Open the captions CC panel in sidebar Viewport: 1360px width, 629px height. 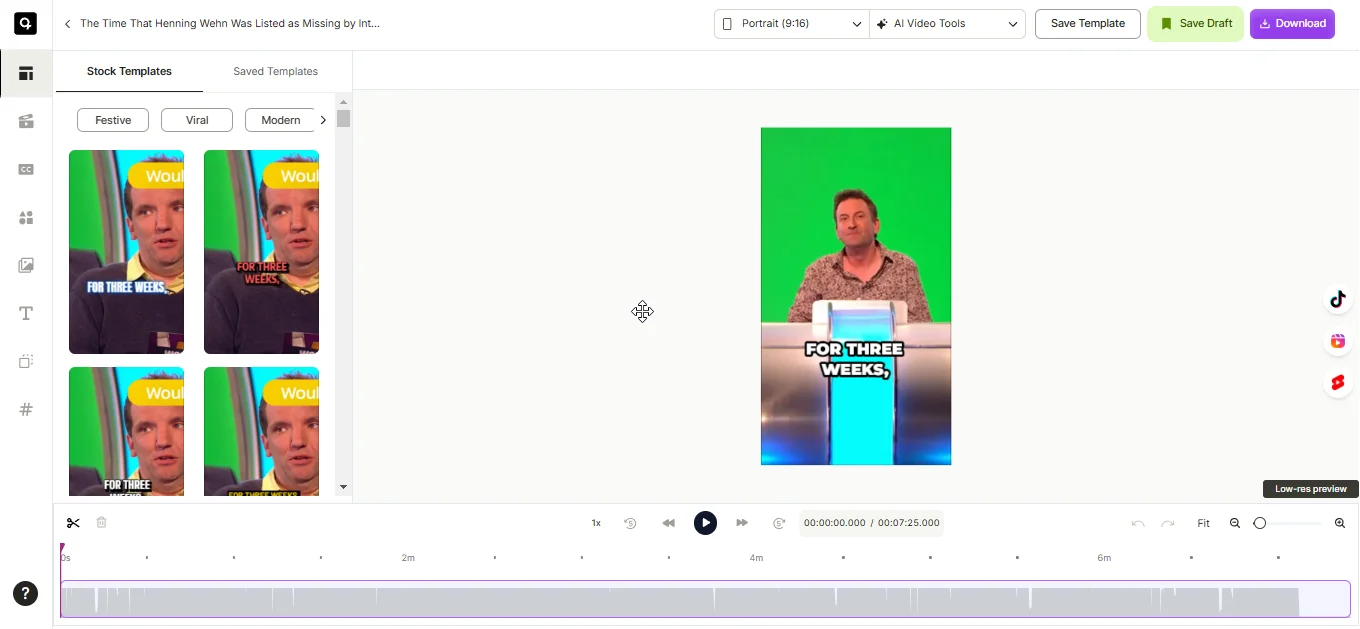(26, 170)
